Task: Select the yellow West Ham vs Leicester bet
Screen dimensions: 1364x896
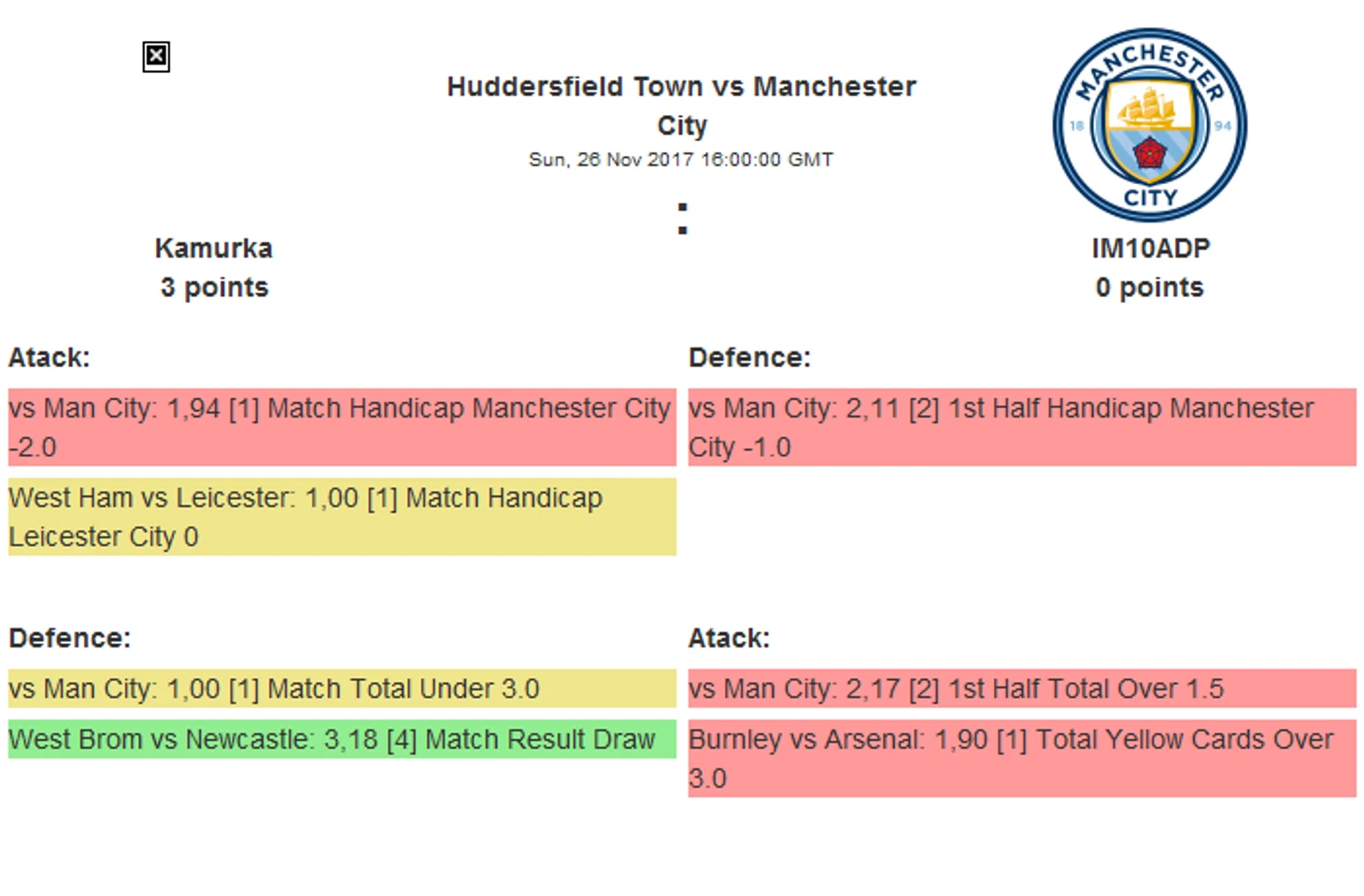Action: [x=342, y=517]
